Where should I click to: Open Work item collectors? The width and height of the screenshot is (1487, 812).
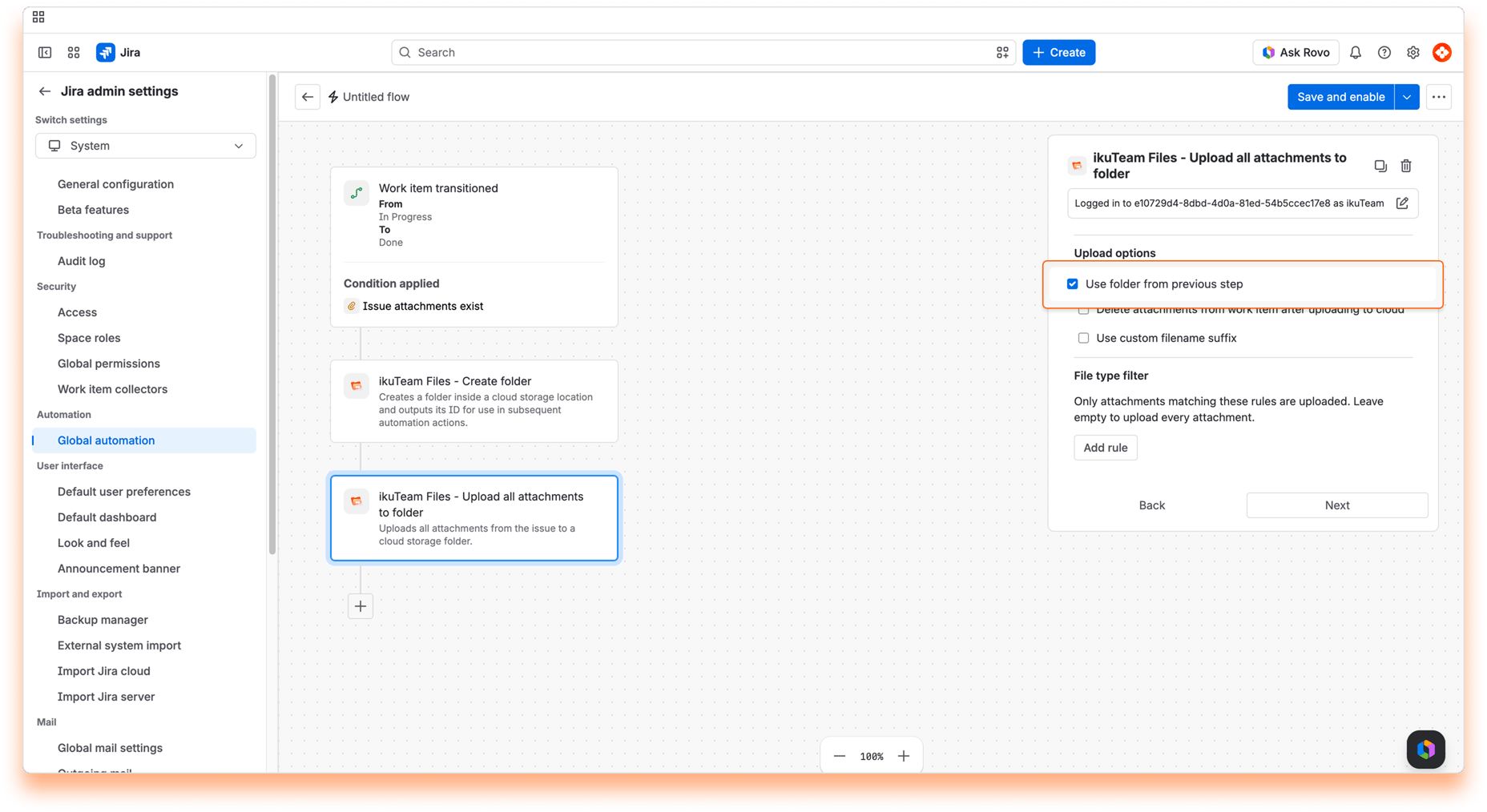(x=112, y=389)
